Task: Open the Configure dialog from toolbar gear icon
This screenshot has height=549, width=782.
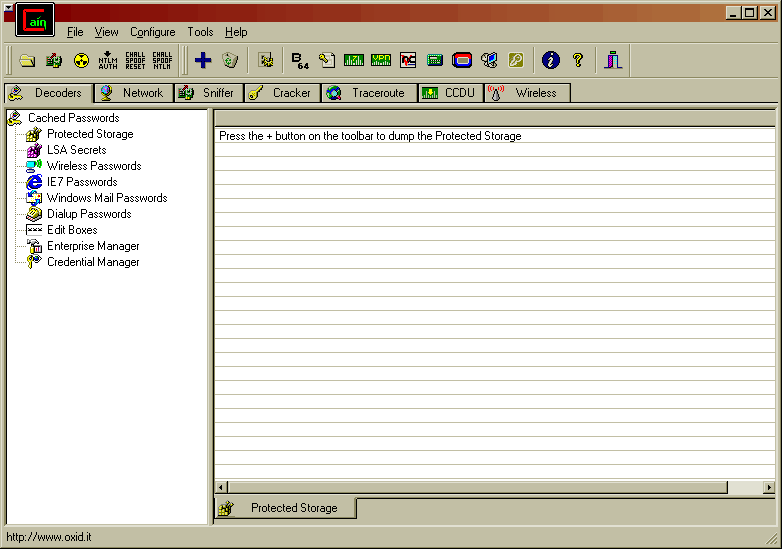Action: (x=266, y=61)
